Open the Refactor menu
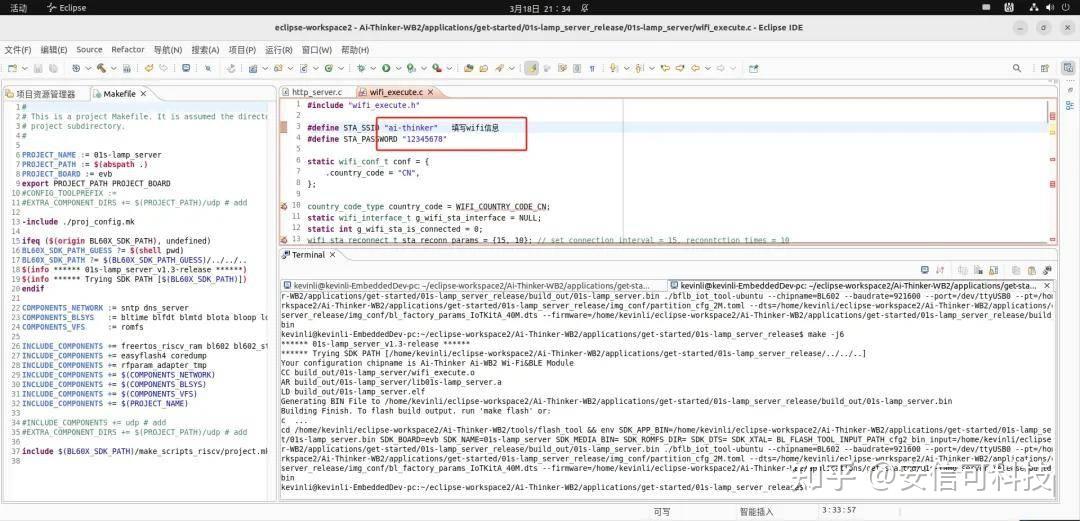Screen dimensions: 1080x521 128,50
